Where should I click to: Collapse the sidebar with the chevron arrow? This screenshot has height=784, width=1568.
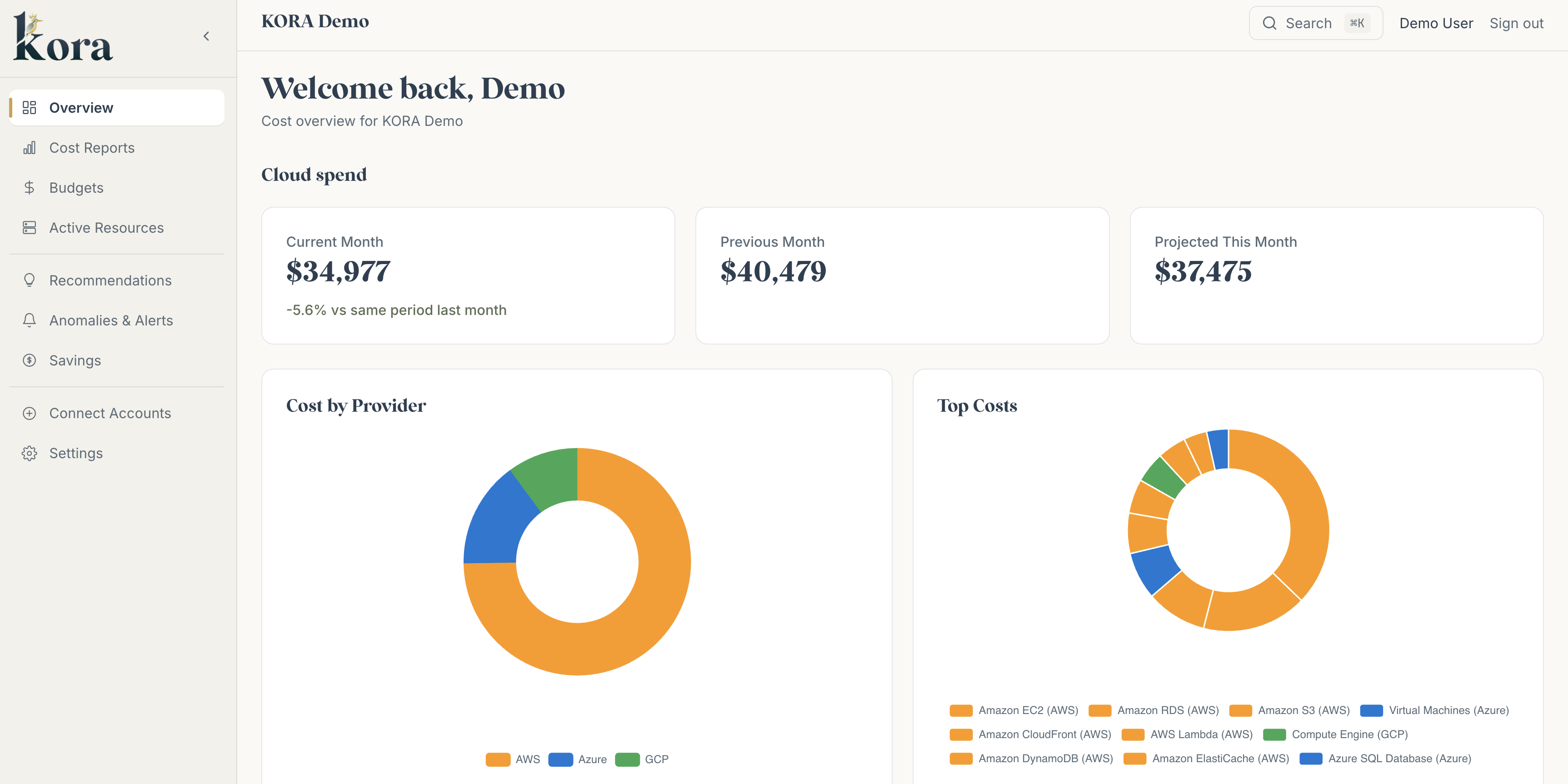coord(206,36)
